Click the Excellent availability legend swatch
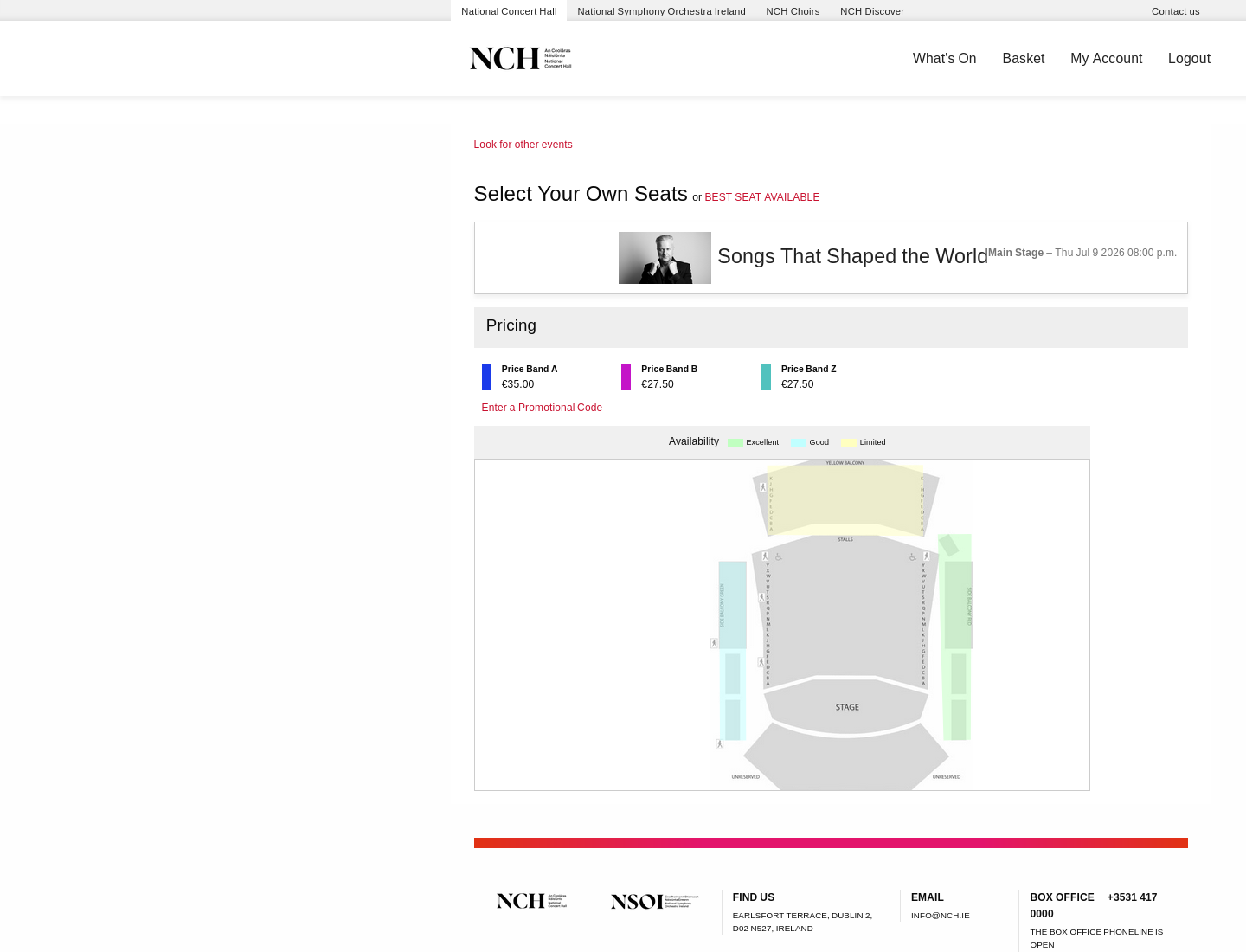1246x952 pixels. tap(735, 442)
